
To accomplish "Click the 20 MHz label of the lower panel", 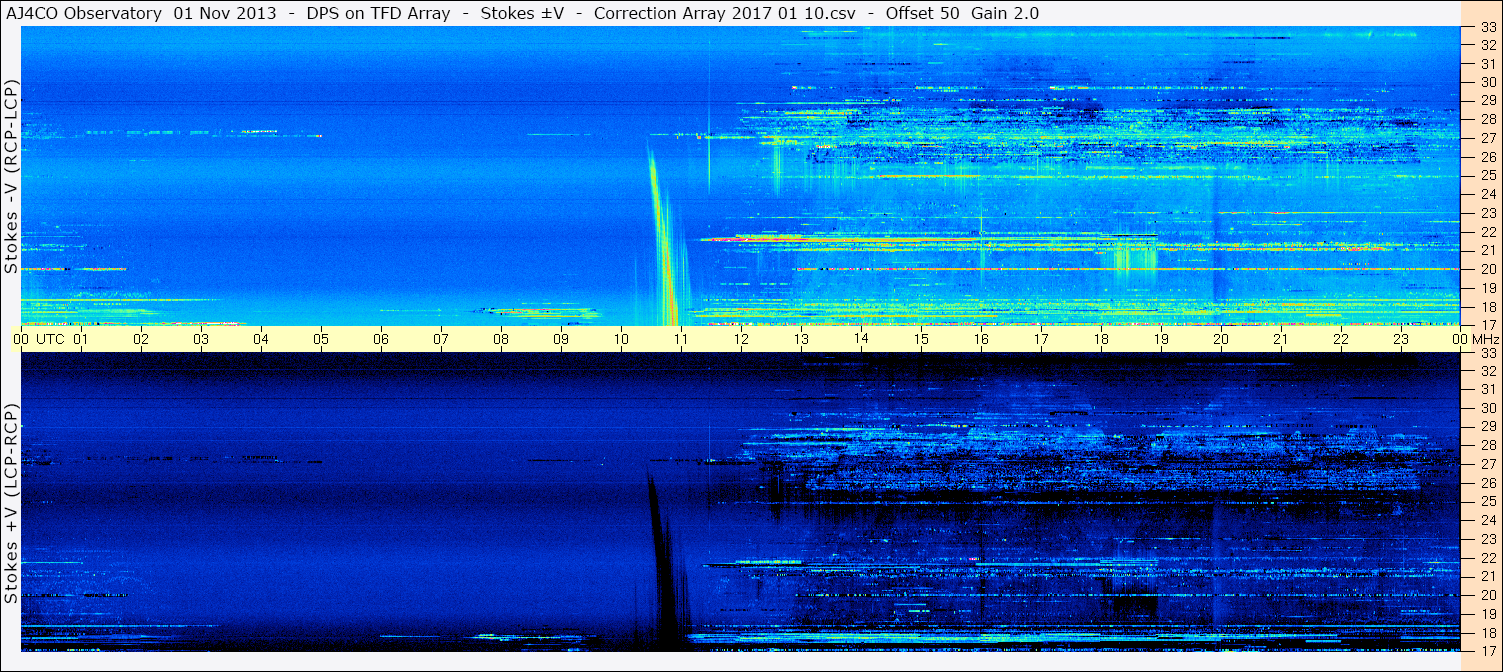I will click(x=1488, y=595).
